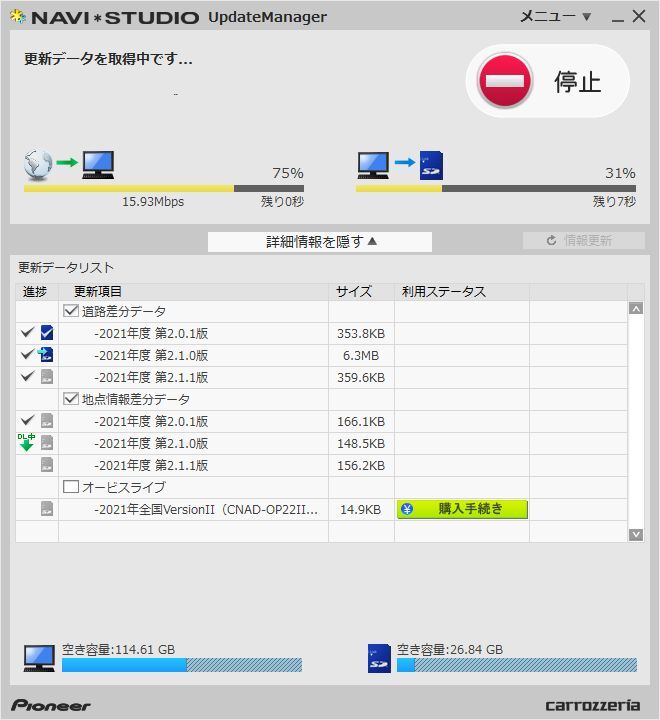
Task: Click the 353.8KB size cell
Action: [361, 334]
